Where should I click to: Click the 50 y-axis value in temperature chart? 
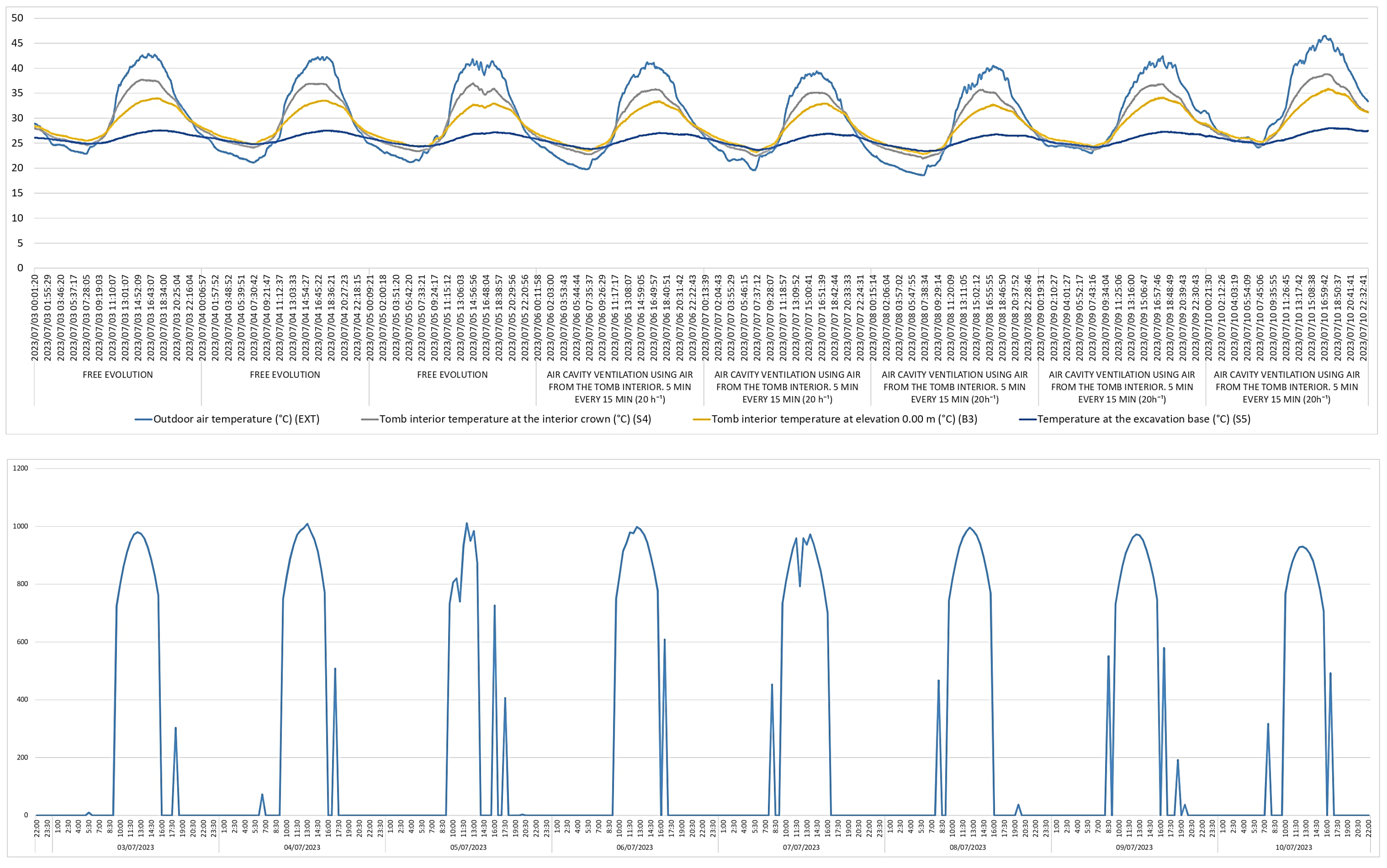coord(17,18)
